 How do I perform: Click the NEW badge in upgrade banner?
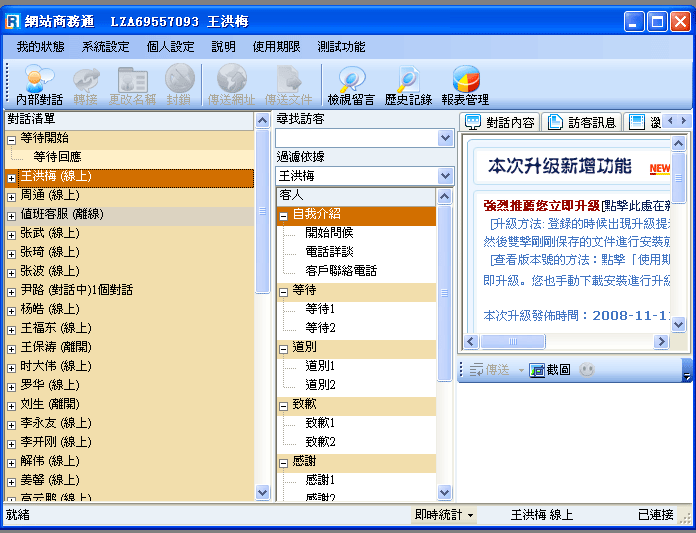pos(660,169)
